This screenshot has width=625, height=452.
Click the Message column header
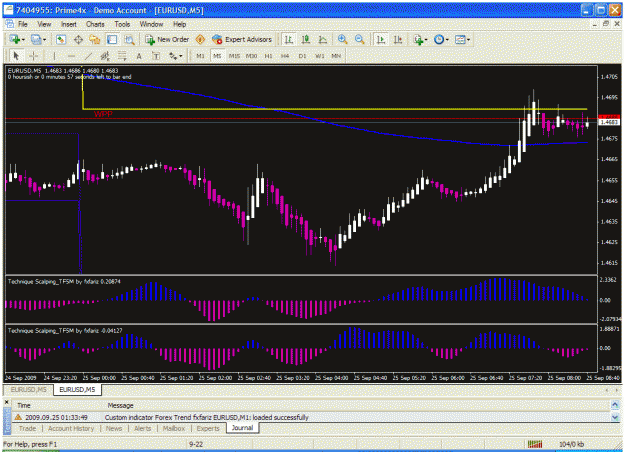pos(120,405)
